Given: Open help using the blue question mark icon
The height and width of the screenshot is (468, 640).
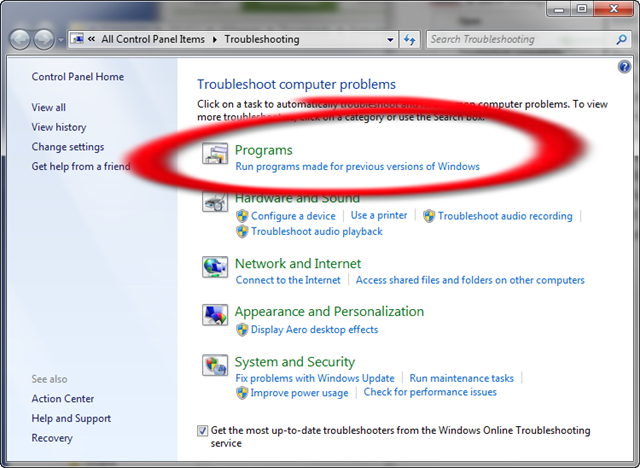Looking at the screenshot, I should (624, 67).
